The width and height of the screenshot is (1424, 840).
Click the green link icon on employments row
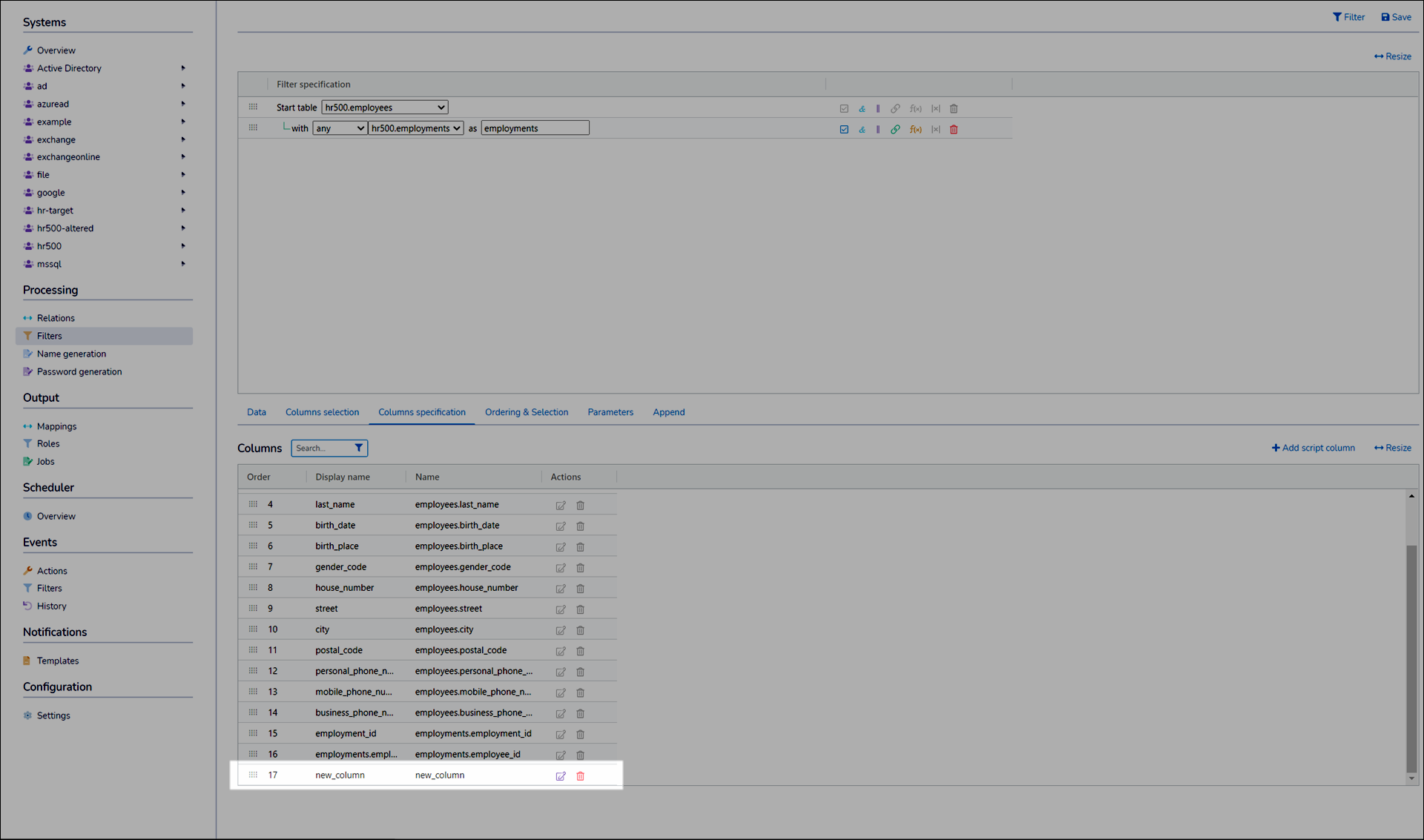tap(895, 129)
